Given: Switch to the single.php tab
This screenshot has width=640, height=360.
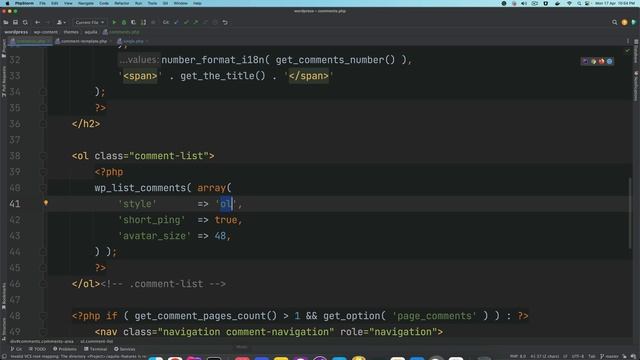Looking at the screenshot, I should click(133, 41).
